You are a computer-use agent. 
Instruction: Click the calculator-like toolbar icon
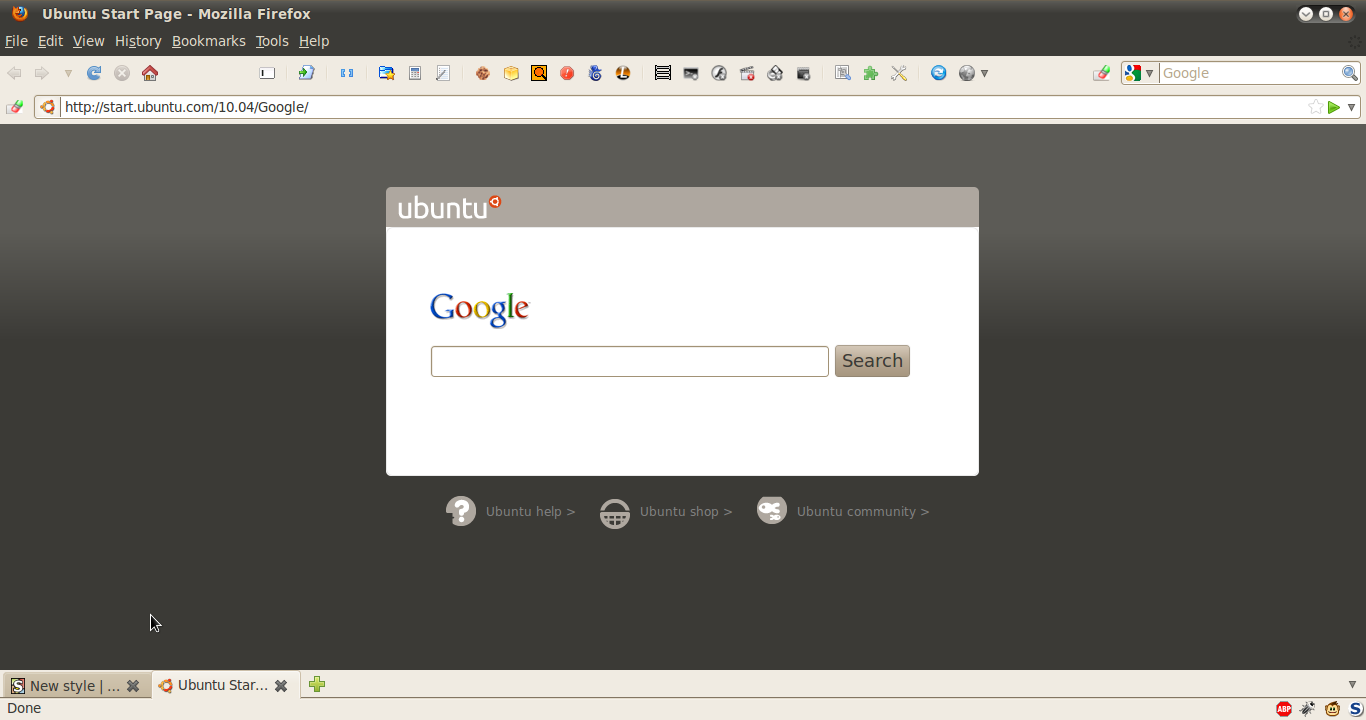(x=415, y=73)
